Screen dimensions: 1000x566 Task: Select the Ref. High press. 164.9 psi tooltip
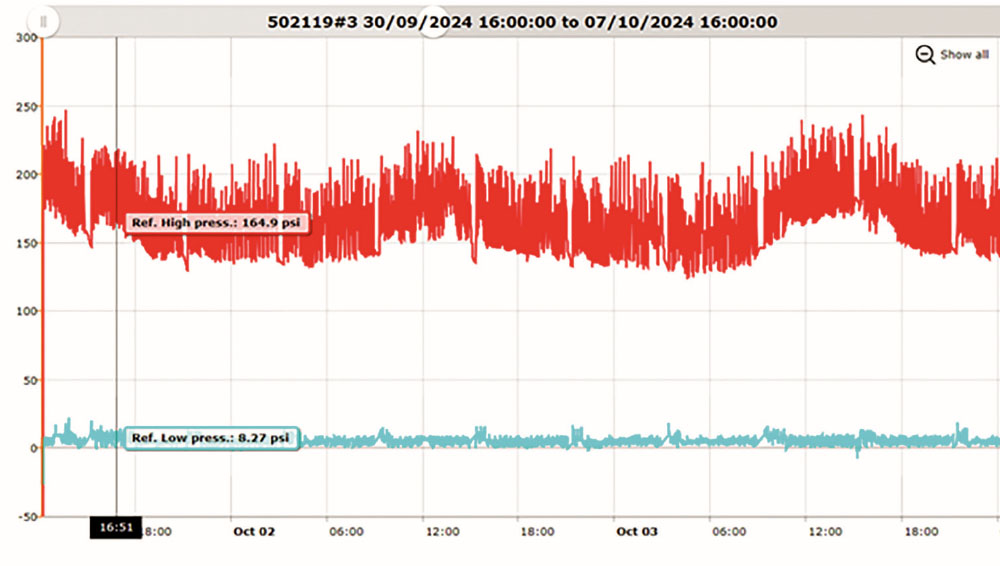217,224
